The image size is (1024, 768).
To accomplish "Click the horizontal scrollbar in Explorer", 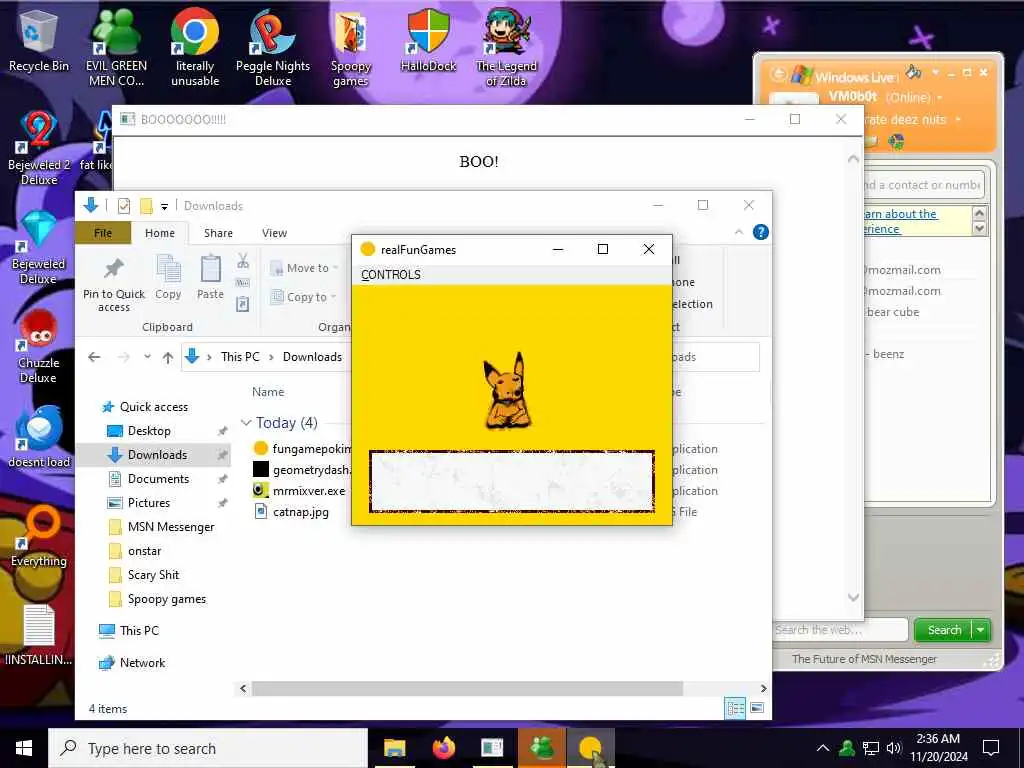I will click(x=467, y=688).
